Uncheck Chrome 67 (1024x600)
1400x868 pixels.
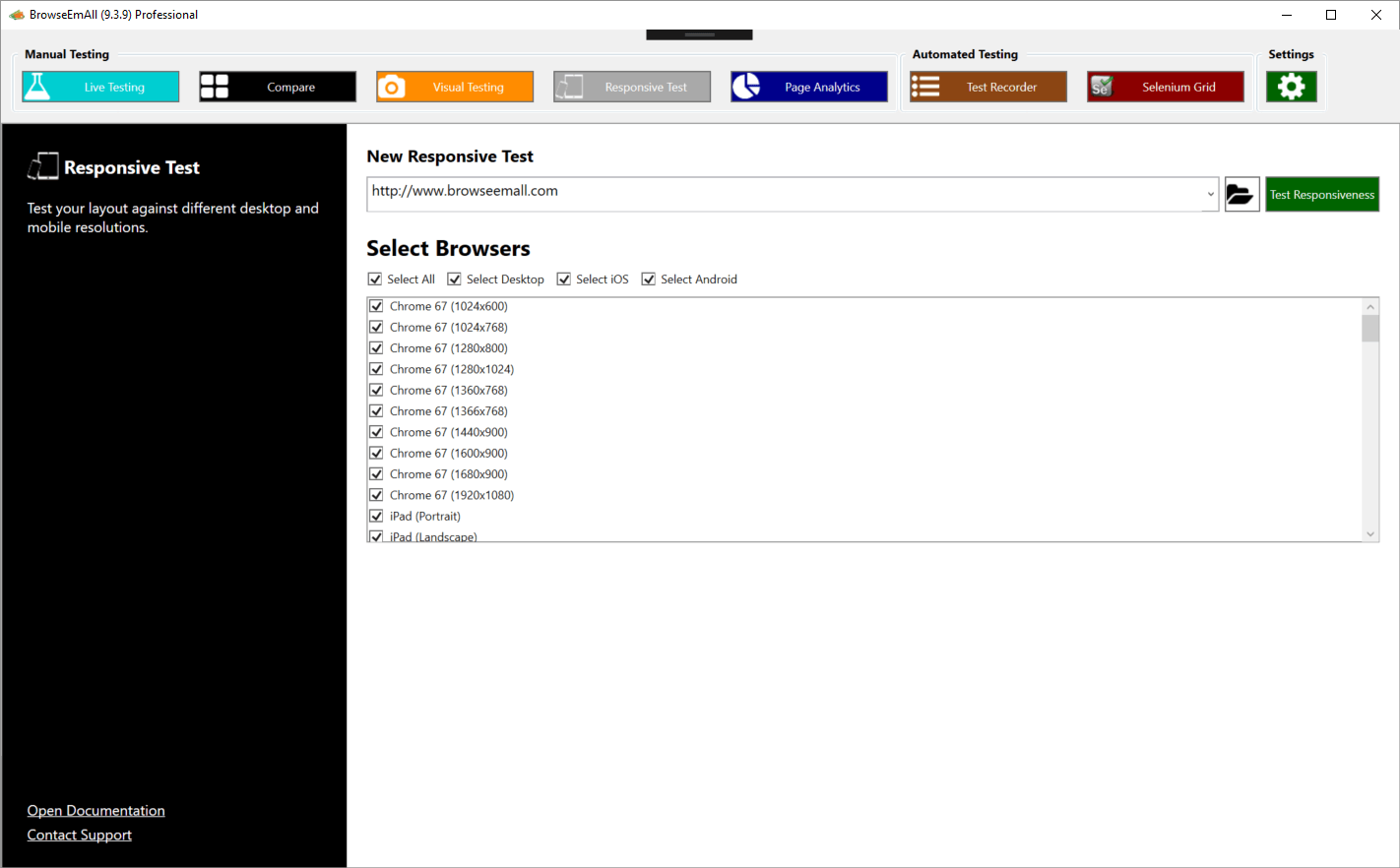tap(376, 306)
